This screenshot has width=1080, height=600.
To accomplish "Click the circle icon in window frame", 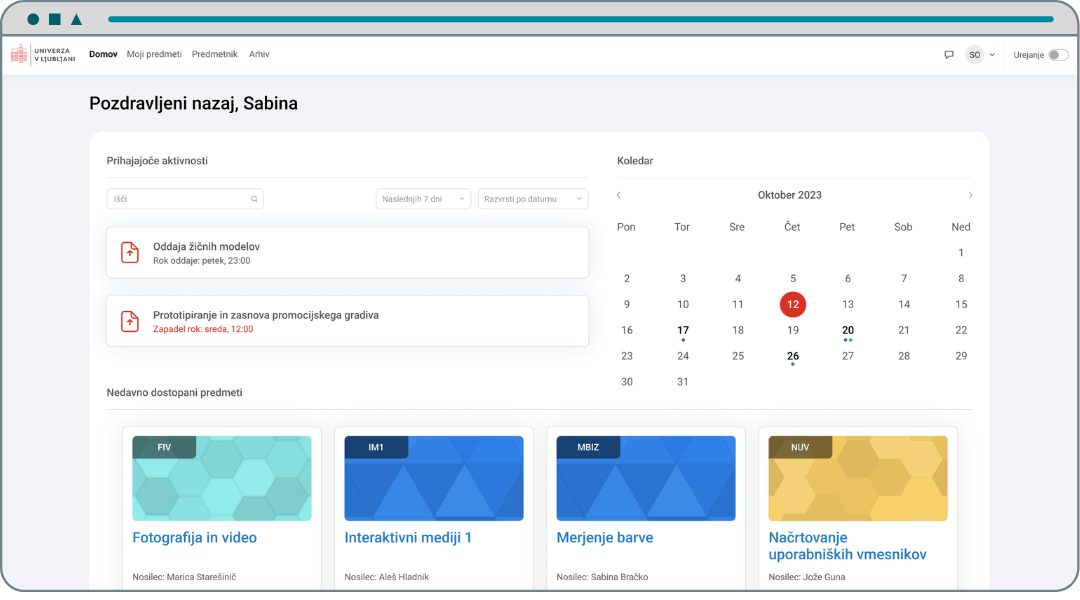I will pos(33,19).
